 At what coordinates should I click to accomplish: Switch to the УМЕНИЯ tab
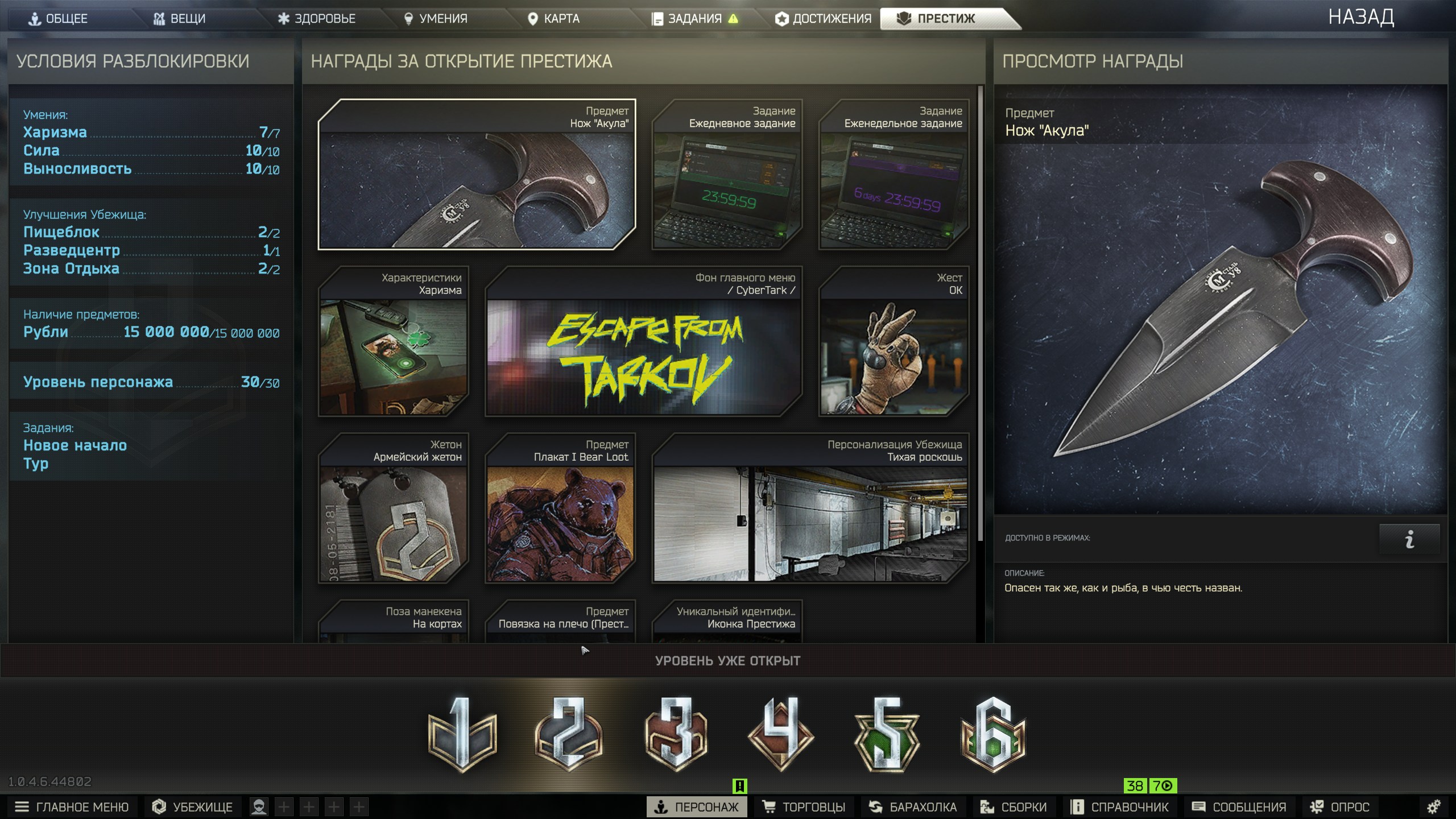click(x=436, y=18)
